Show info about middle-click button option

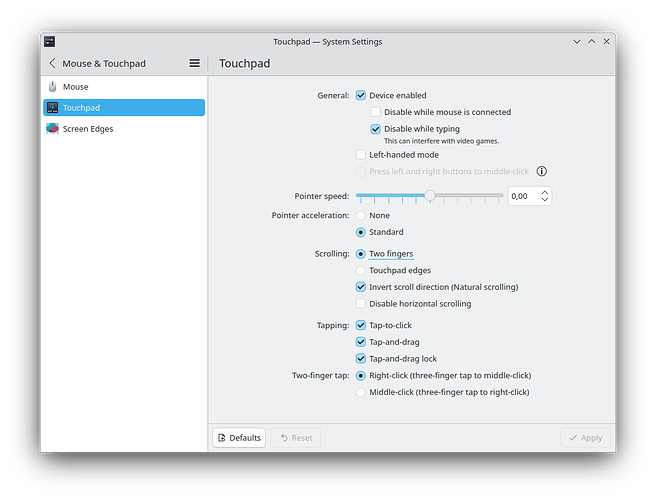pos(541,171)
